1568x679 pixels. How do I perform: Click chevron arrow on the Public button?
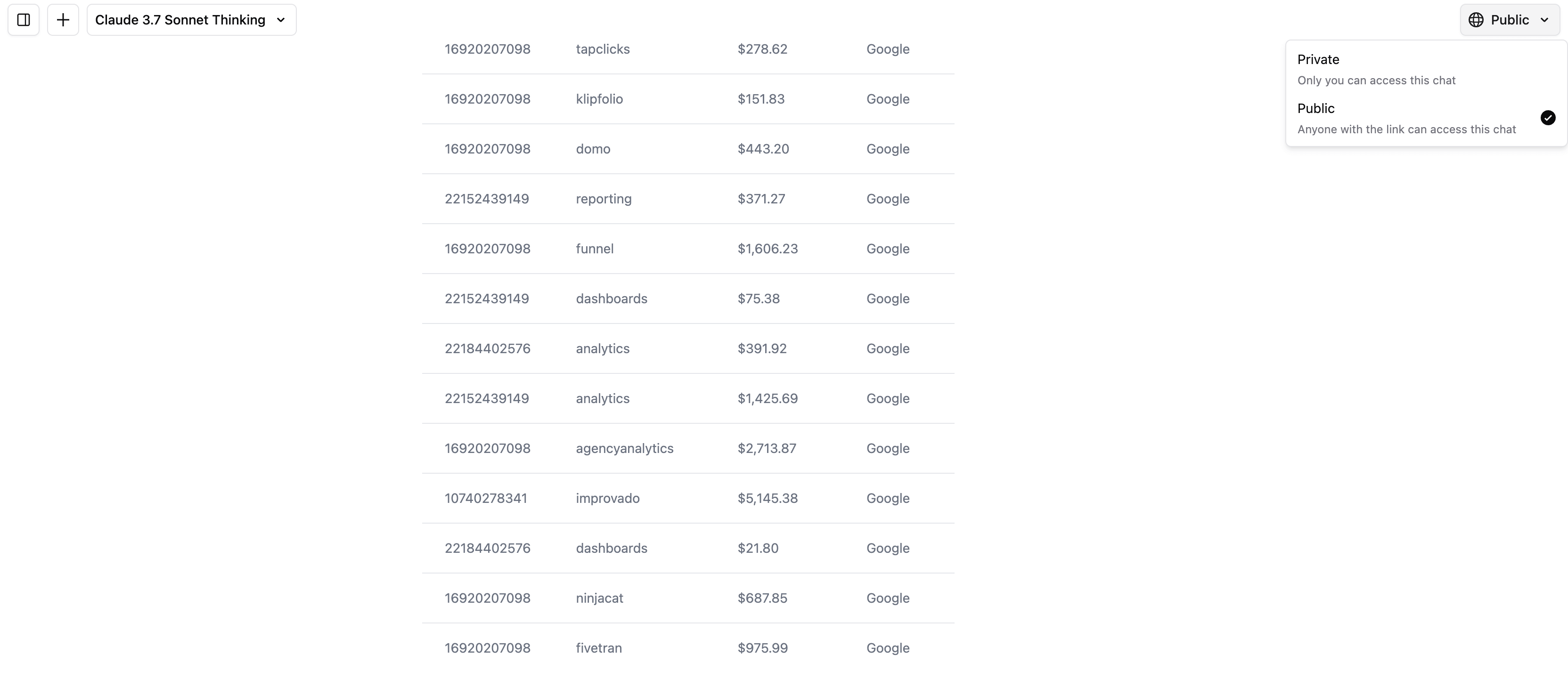[x=1544, y=20]
